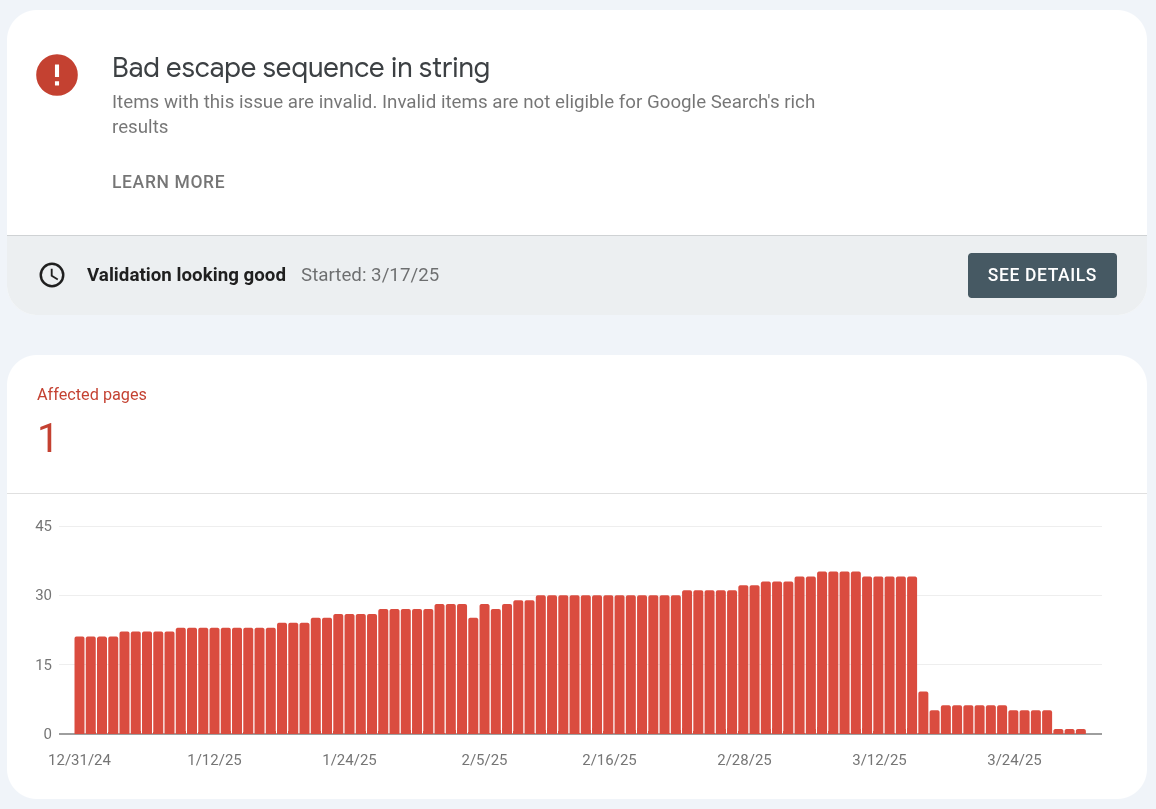Viewport: 1156px width, 809px height.
Task: Click the 'Bad escape sequence in string' heading
Action: pos(301,68)
